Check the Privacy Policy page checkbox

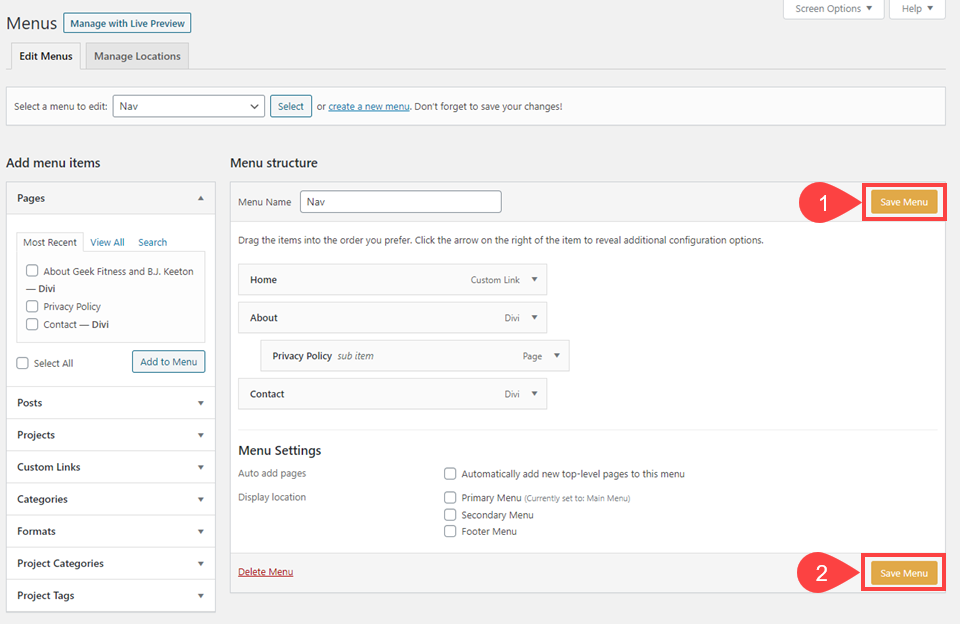tap(31, 308)
